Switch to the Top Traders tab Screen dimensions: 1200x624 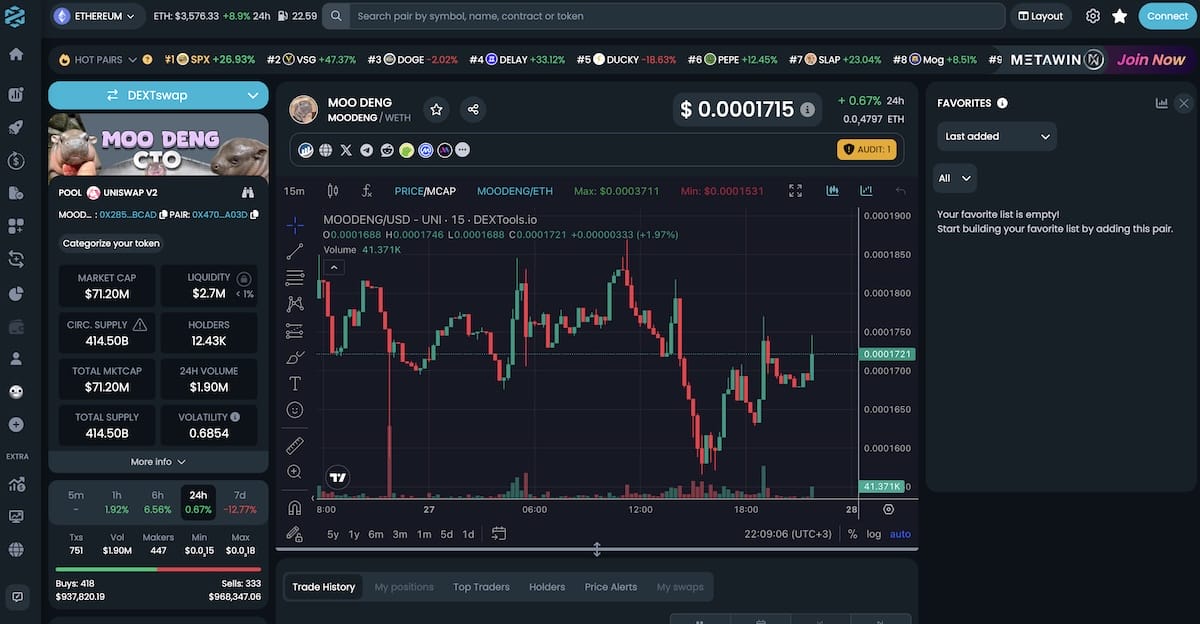[x=481, y=587]
